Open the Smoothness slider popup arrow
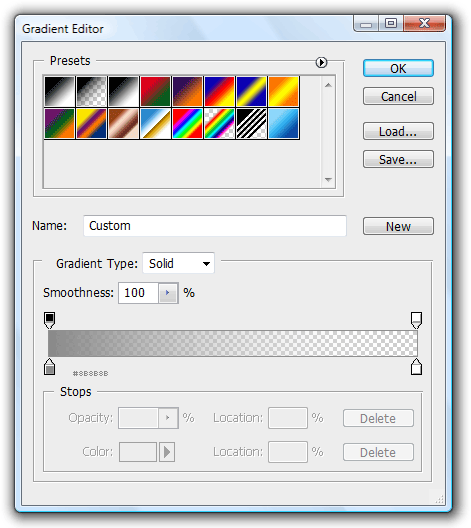This screenshot has width=471, height=528. pyautogui.click(x=168, y=293)
